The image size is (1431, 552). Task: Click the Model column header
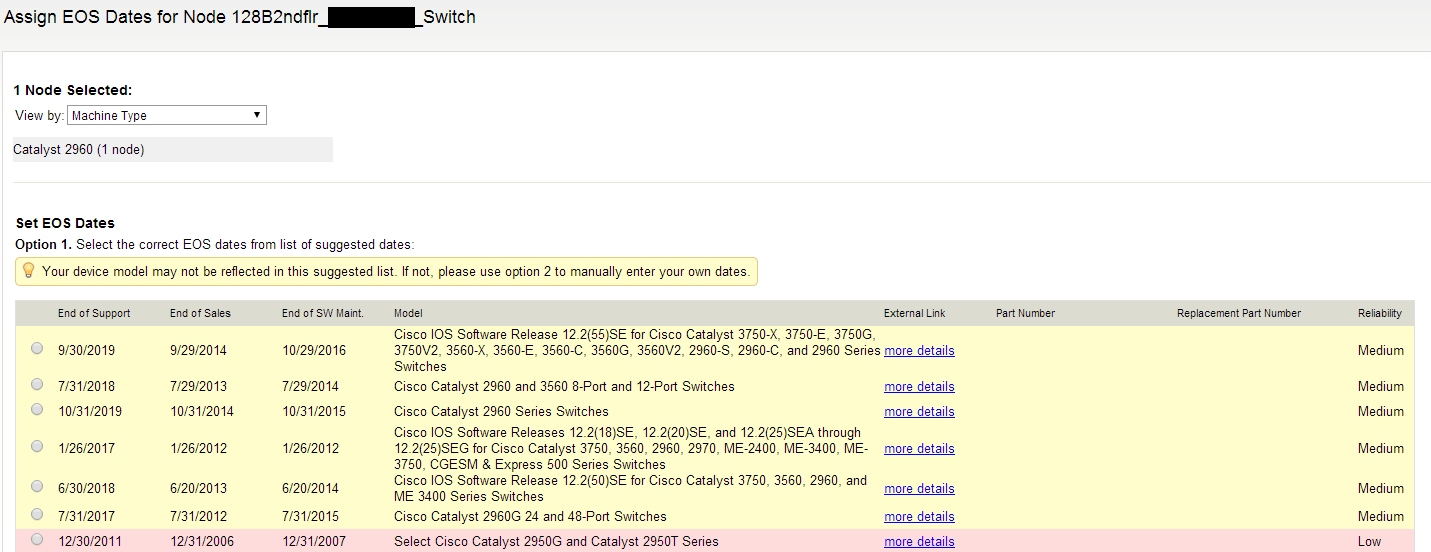pyautogui.click(x=408, y=313)
